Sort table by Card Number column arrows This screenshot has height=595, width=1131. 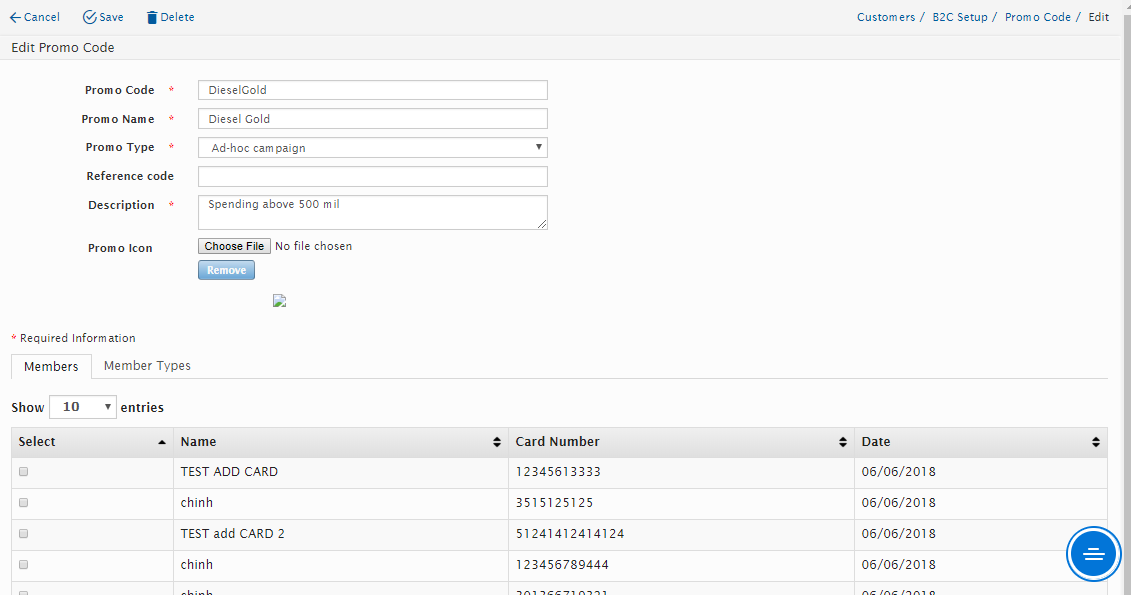pyautogui.click(x=843, y=442)
